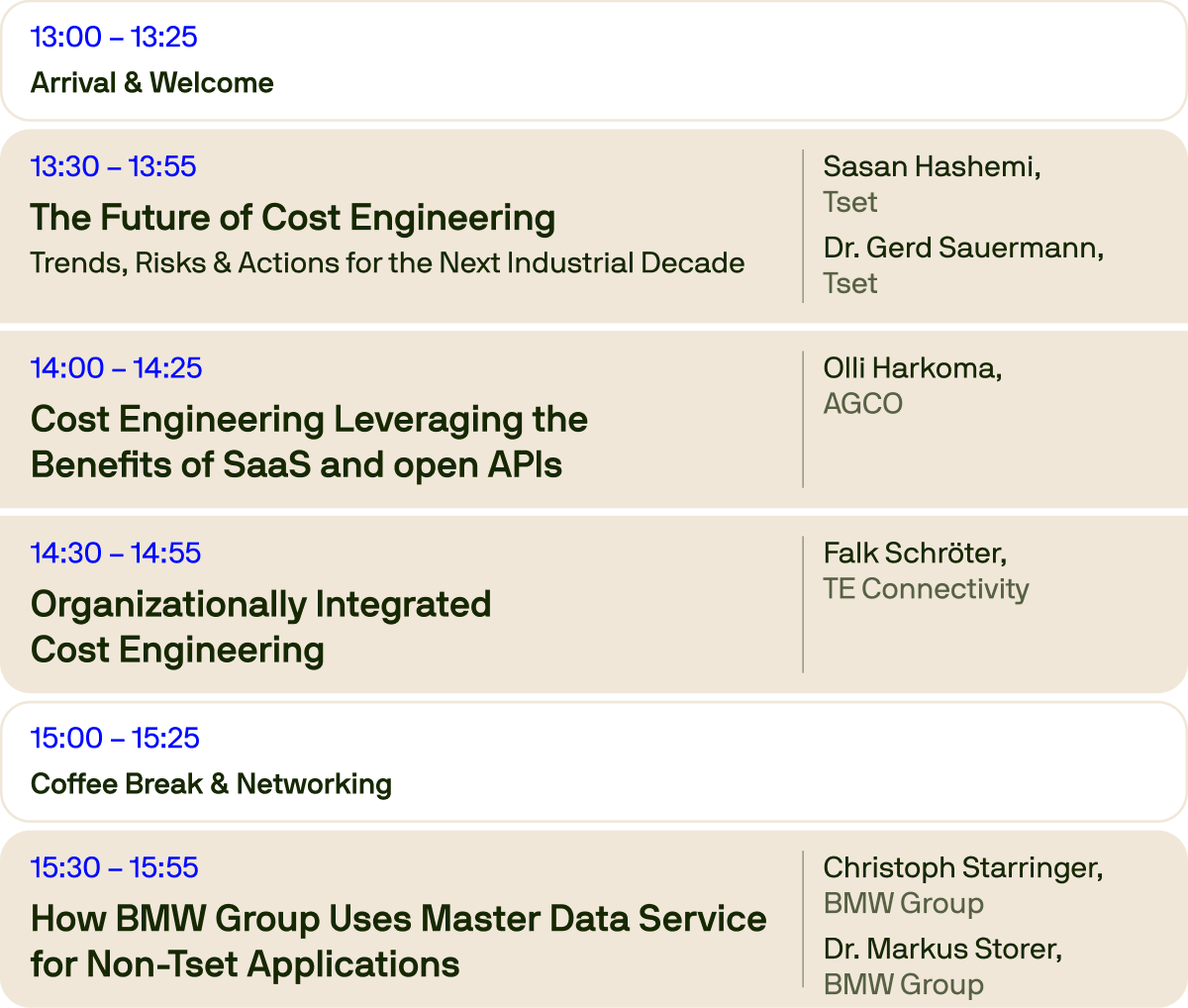Open Cost Engineering Leveraging SaaS session

click(309, 442)
